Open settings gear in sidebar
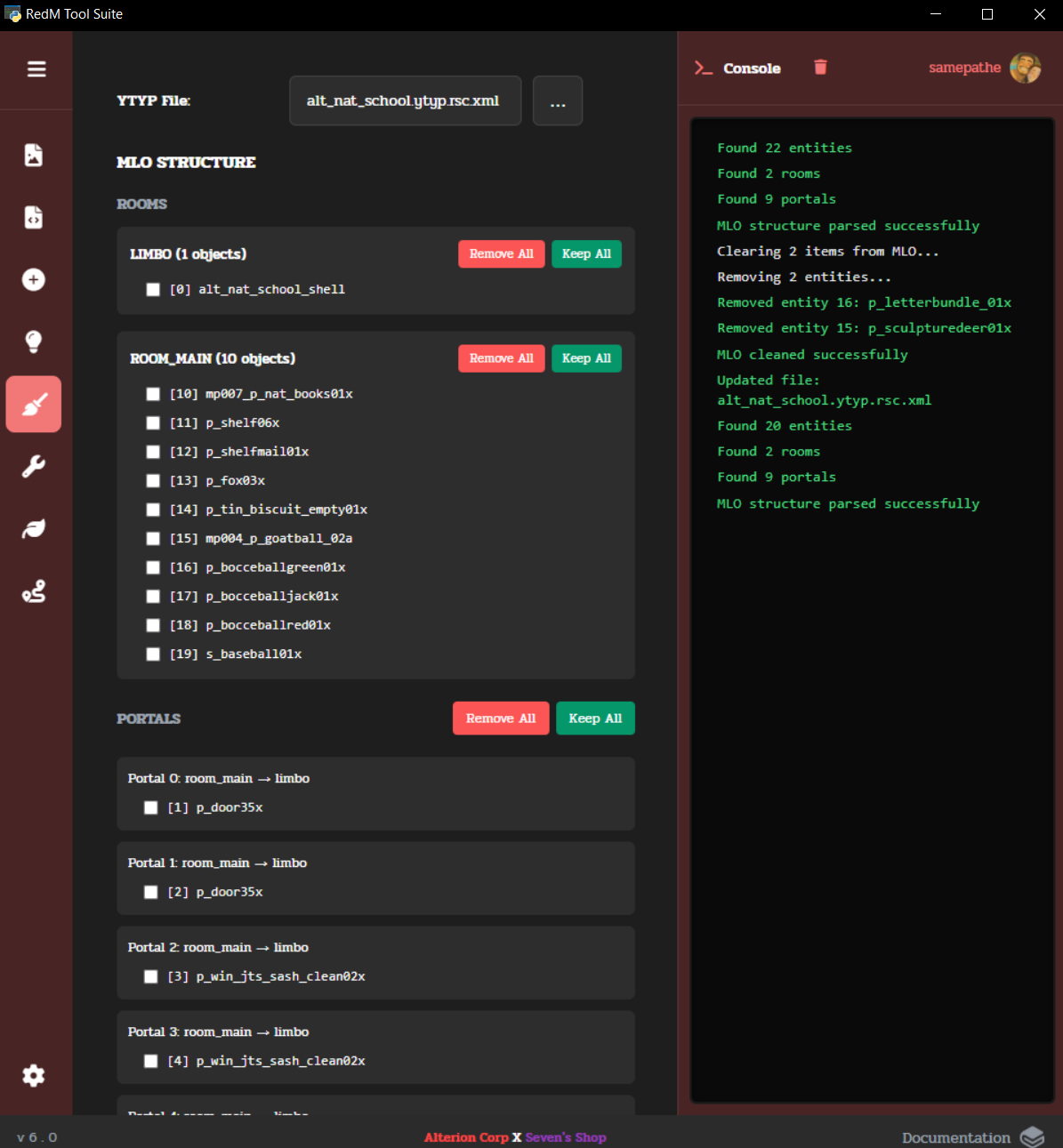This screenshot has width=1063, height=1148. [x=34, y=1076]
